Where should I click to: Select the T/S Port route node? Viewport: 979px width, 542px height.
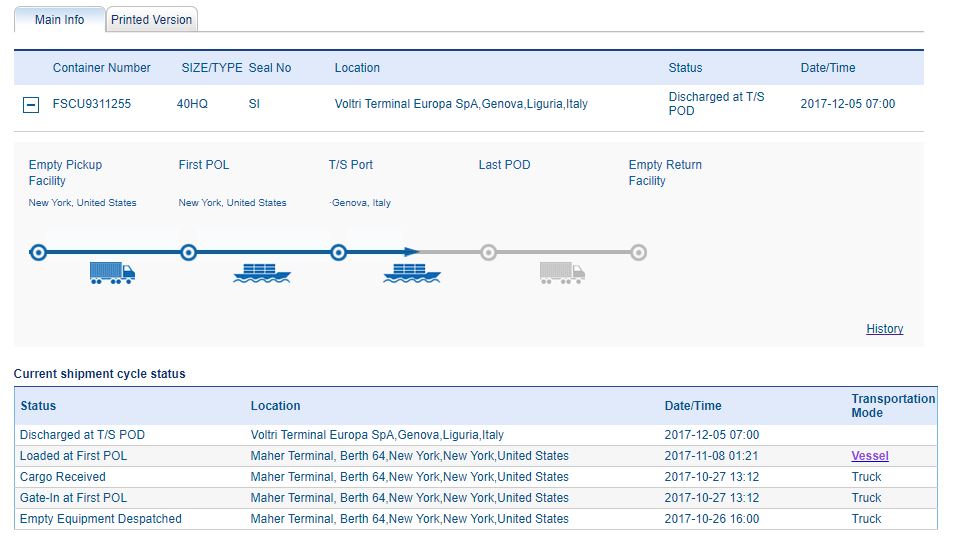338,253
